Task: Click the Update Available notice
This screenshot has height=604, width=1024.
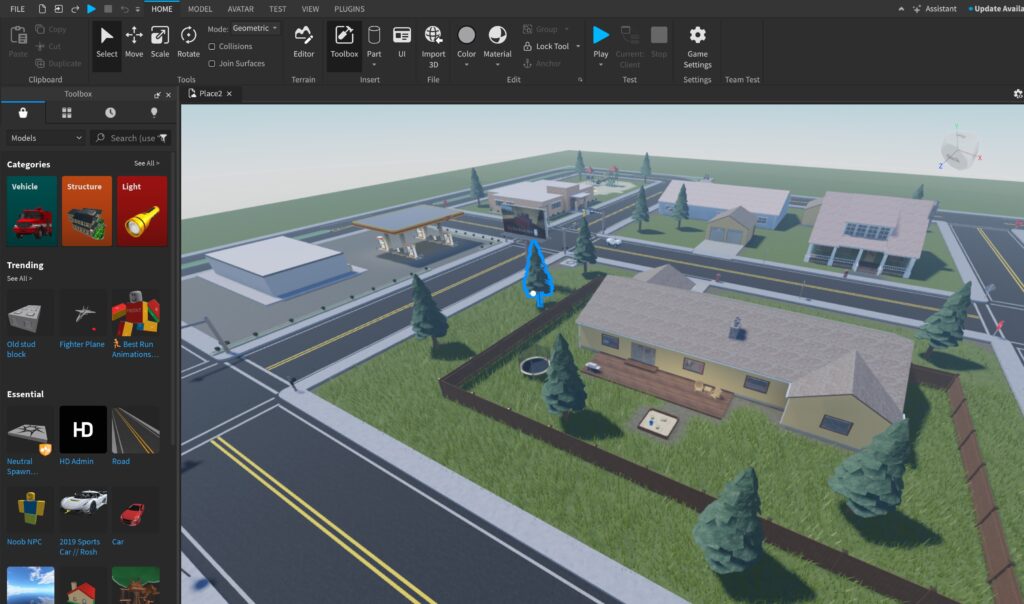Action: pyautogui.click(x=995, y=9)
